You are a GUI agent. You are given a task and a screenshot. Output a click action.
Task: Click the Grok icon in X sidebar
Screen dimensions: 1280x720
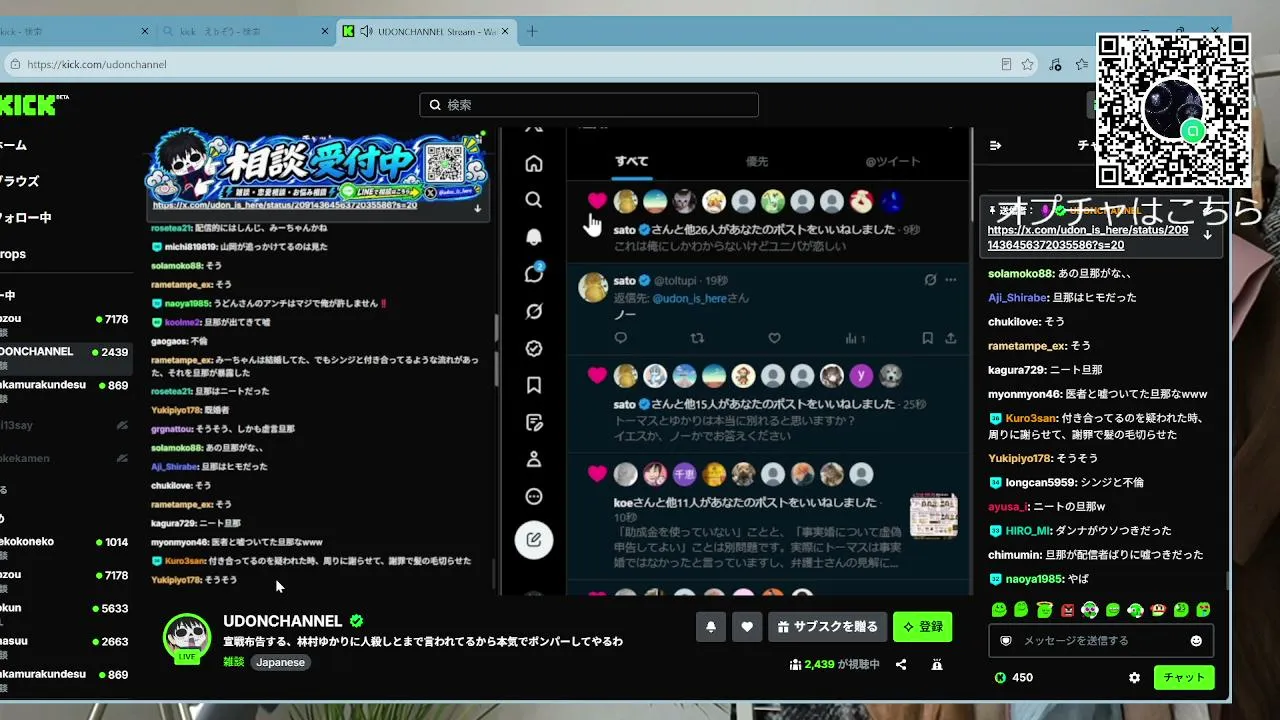pos(534,311)
